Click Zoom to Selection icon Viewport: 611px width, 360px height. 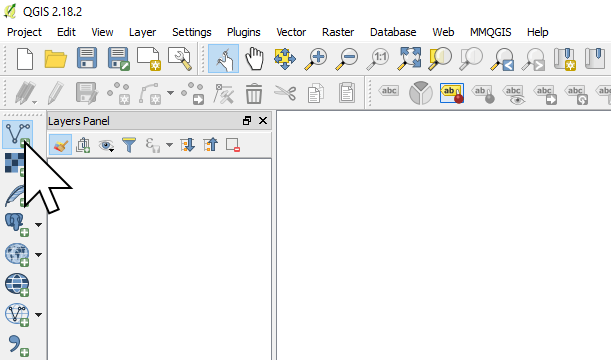coord(440,59)
